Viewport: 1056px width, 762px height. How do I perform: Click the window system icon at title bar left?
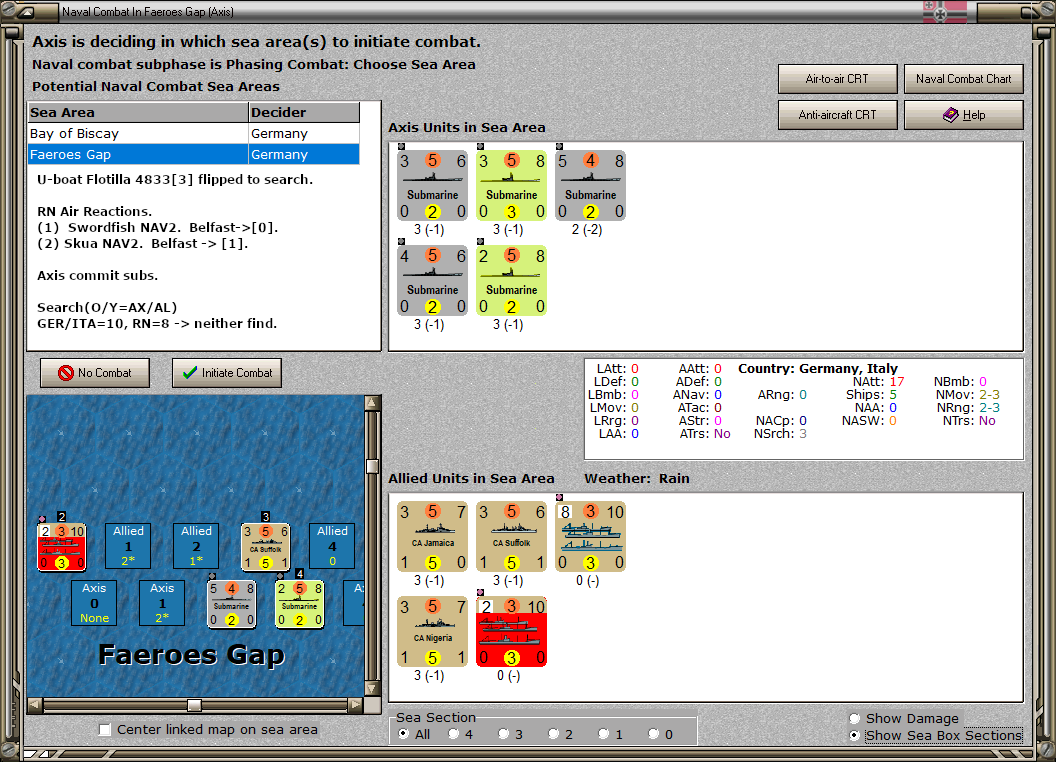point(26,11)
